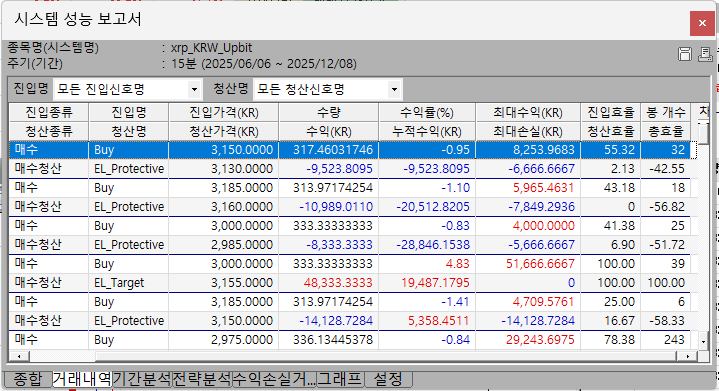The image size is (719, 391).
Task: Open the 청산명 dropdown arrow
Action: coord(394,89)
